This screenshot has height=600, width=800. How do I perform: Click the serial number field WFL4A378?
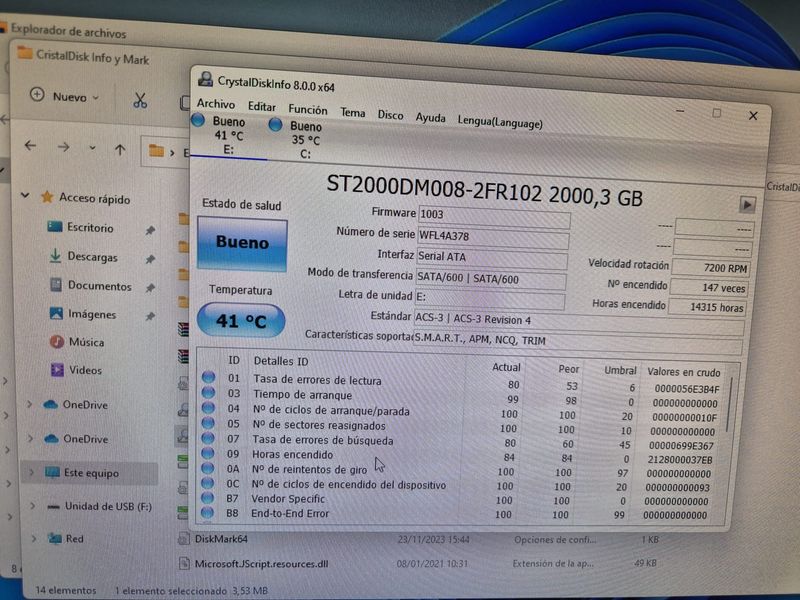[493, 238]
